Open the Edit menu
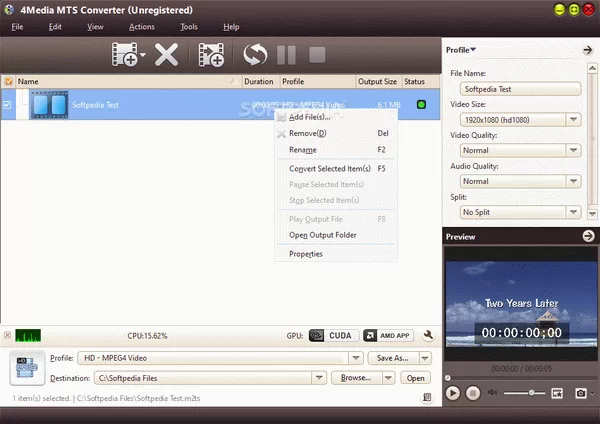Viewport: 600px width, 424px height. pos(55,27)
